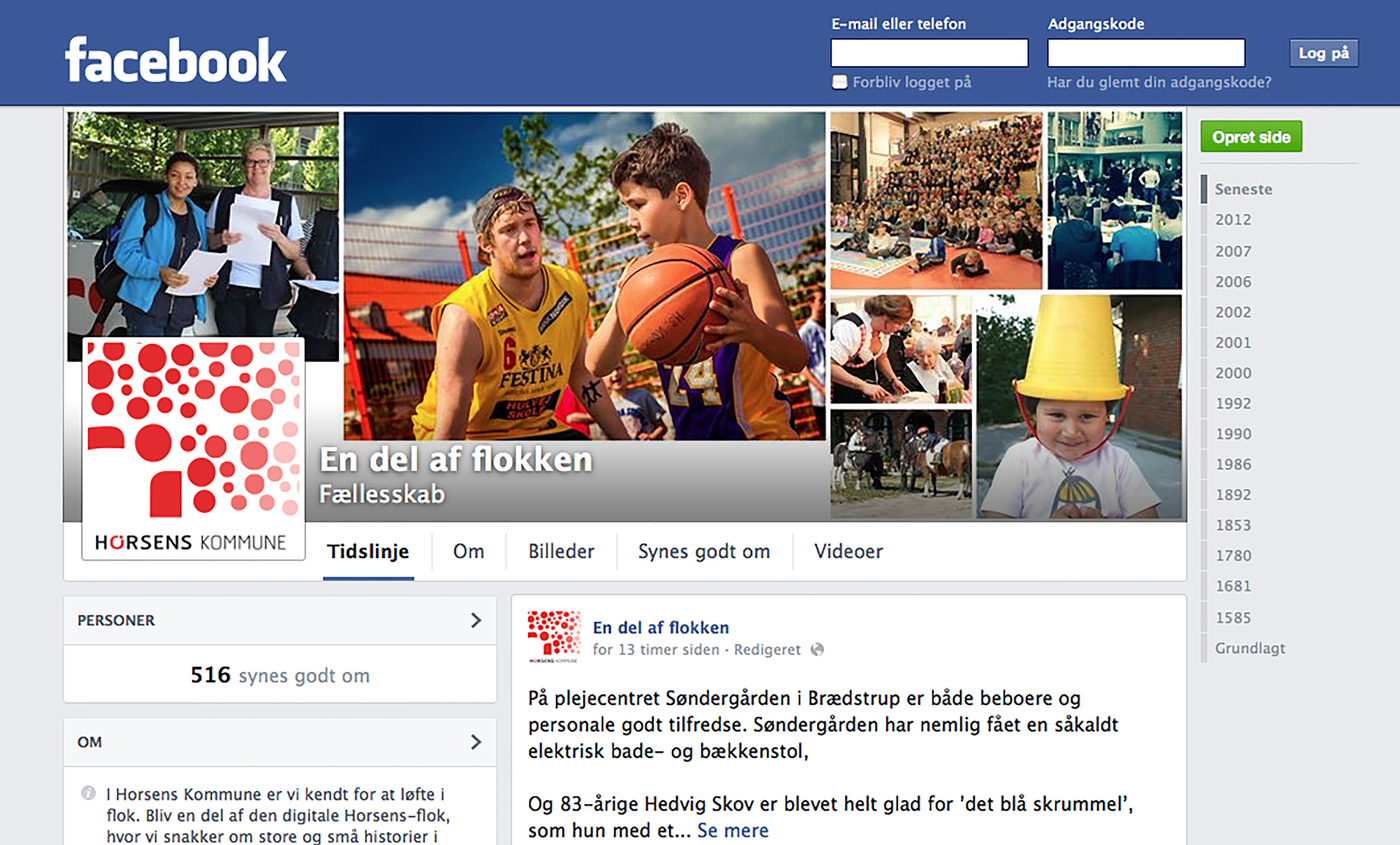Focus the Adgangskode password field
The width and height of the screenshot is (1400, 845).
(x=1146, y=53)
